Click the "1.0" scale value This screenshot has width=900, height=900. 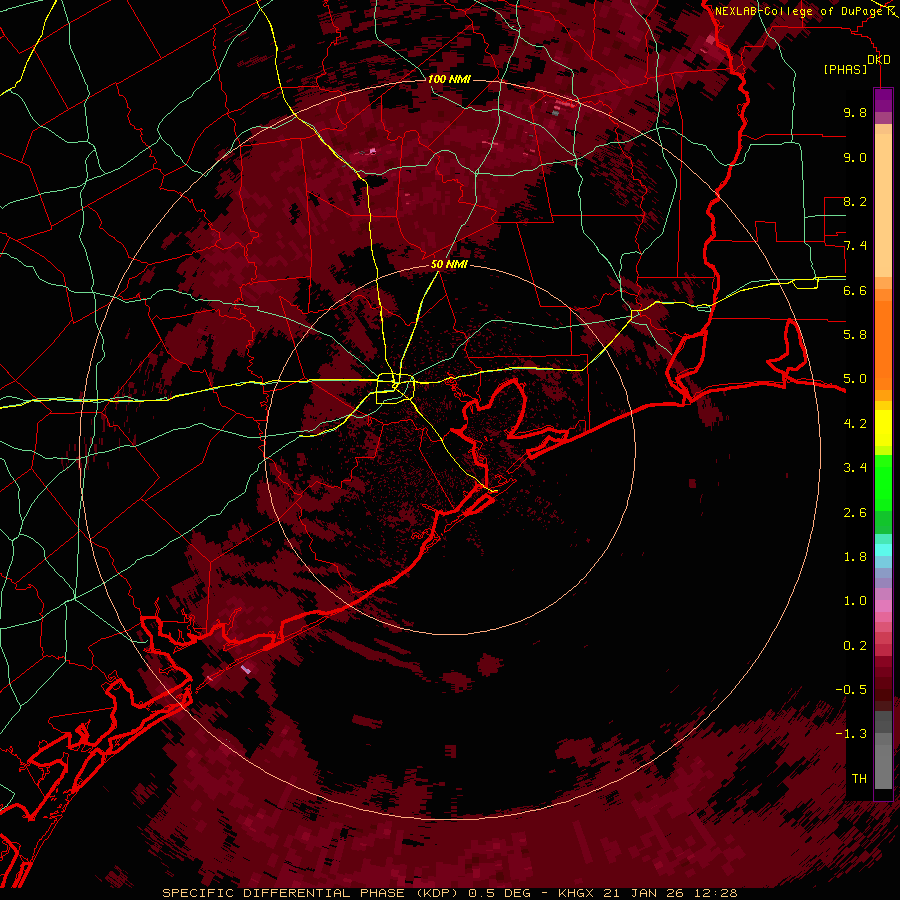click(855, 601)
